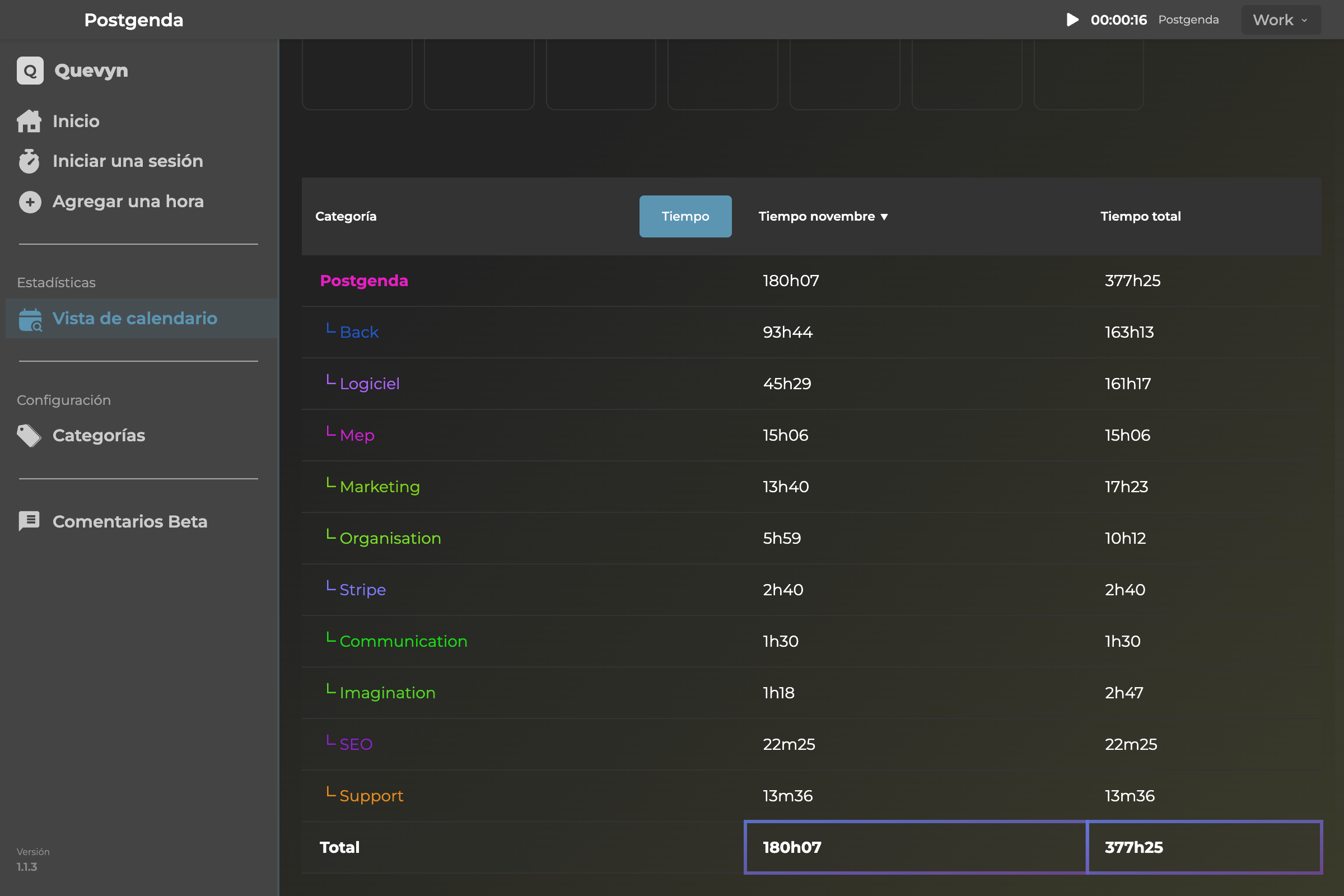Click the Tiempo total column header
Viewport: 1344px width, 896px height.
click(x=1141, y=217)
